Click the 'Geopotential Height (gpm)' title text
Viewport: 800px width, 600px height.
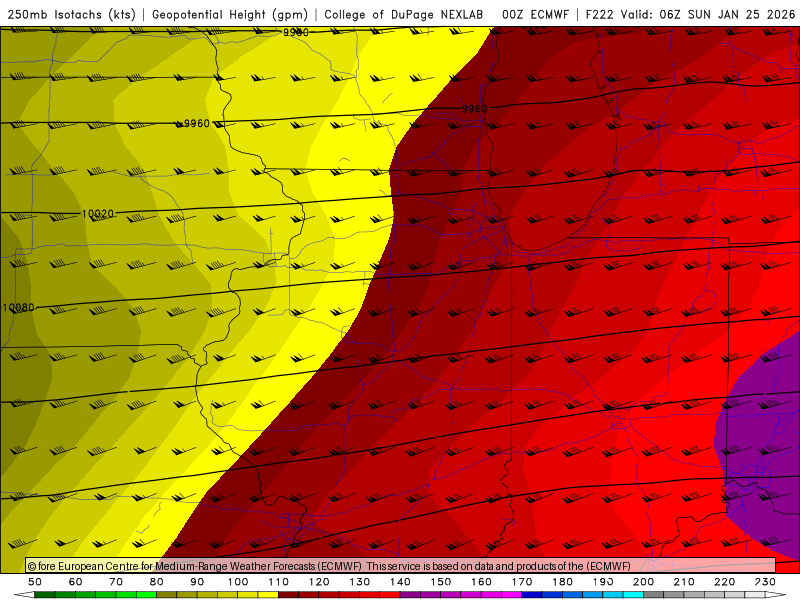coord(230,15)
